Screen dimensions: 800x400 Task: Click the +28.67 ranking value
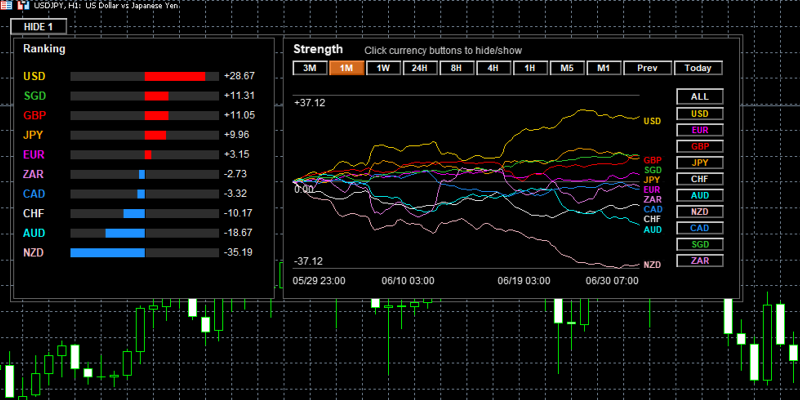239,77
